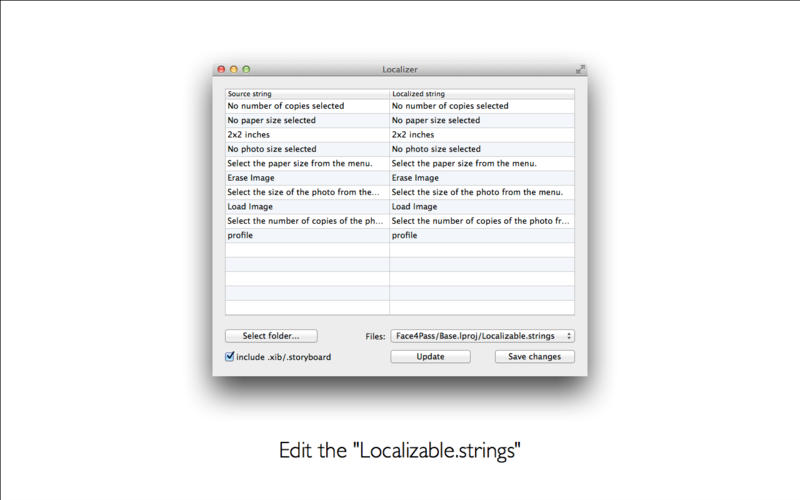Click the Source string column header
The image size is (800, 500).
(x=307, y=94)
